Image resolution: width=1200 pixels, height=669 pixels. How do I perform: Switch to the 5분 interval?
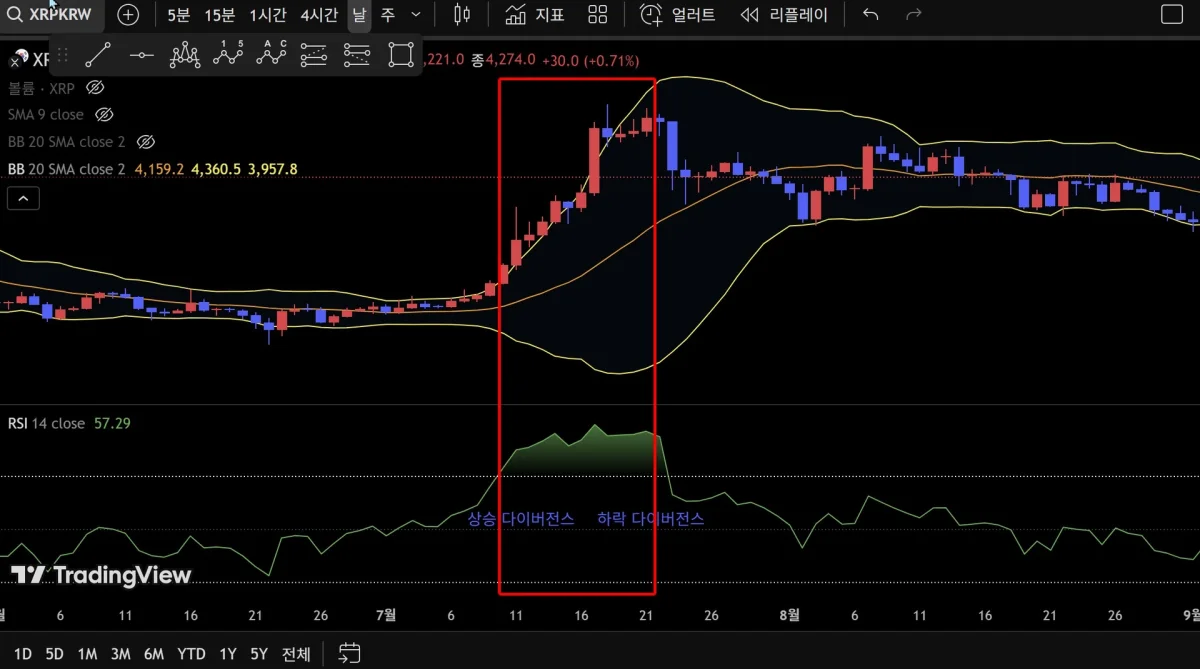pyautogui.click(x=178, y=15)
